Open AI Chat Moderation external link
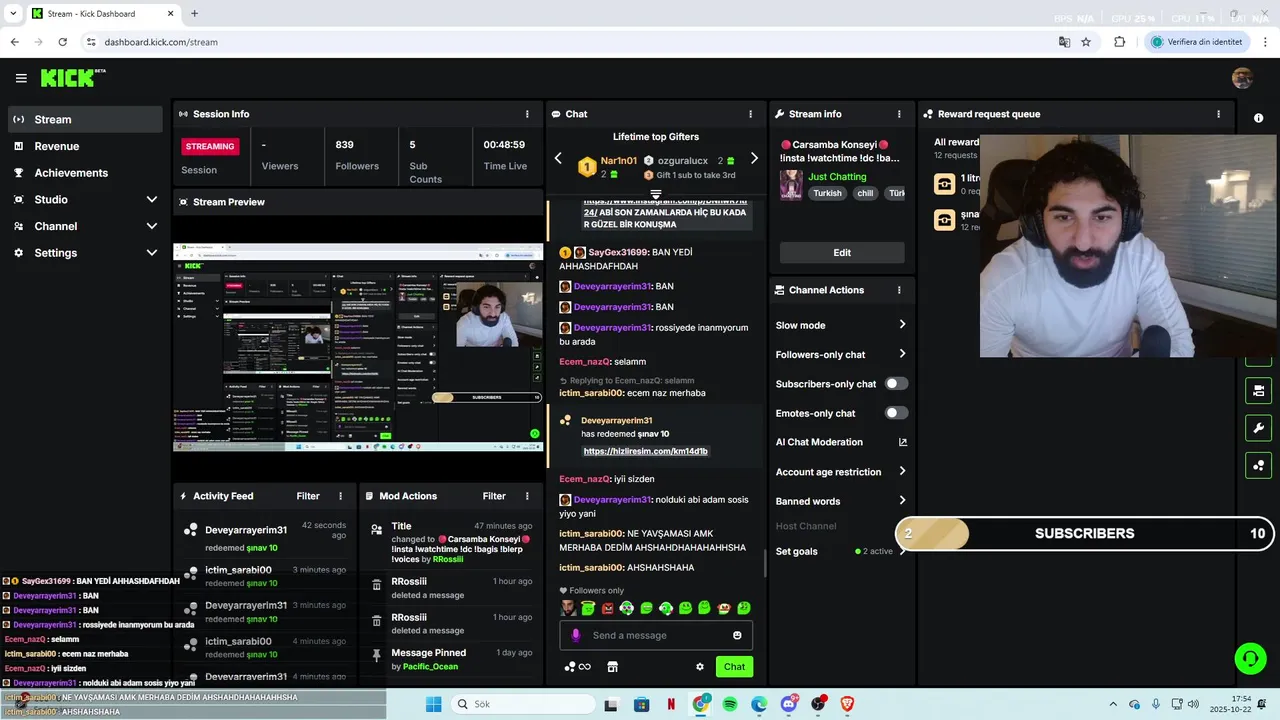The width and height of the screenshot is (1280, 720). pyautogui.click(x=903, y=442)
